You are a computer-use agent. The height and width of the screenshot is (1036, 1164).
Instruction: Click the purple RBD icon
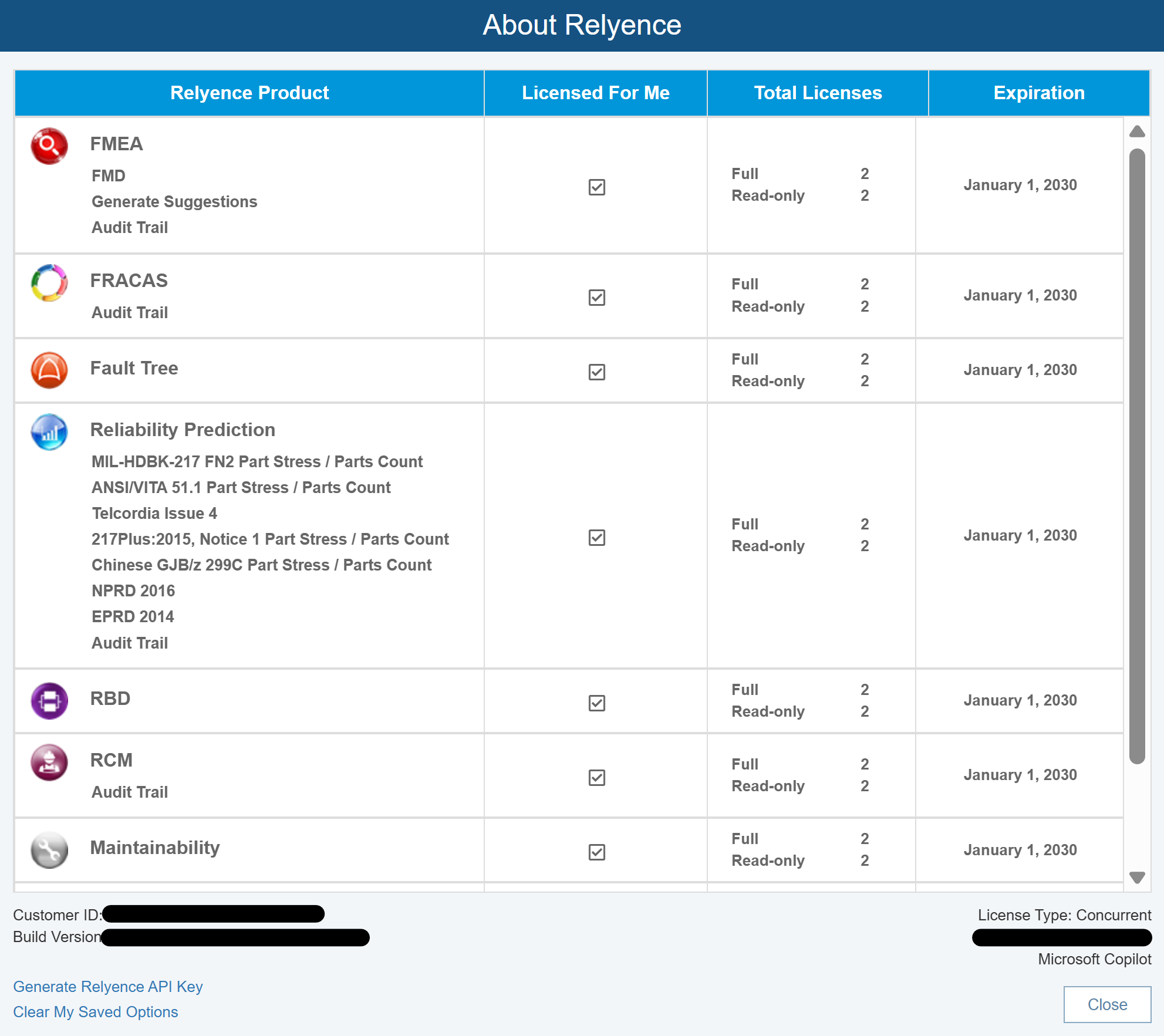pyautogui.click(x=49, y=701)
